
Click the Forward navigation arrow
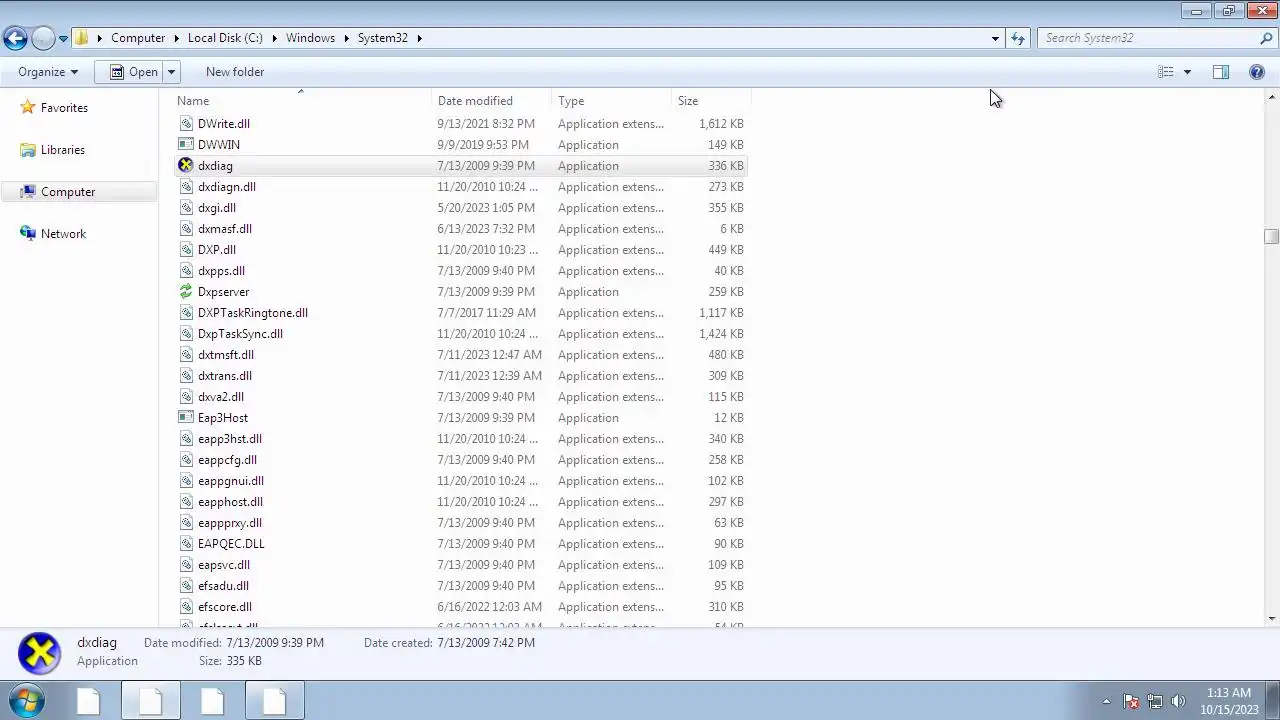tap(43, 38)
